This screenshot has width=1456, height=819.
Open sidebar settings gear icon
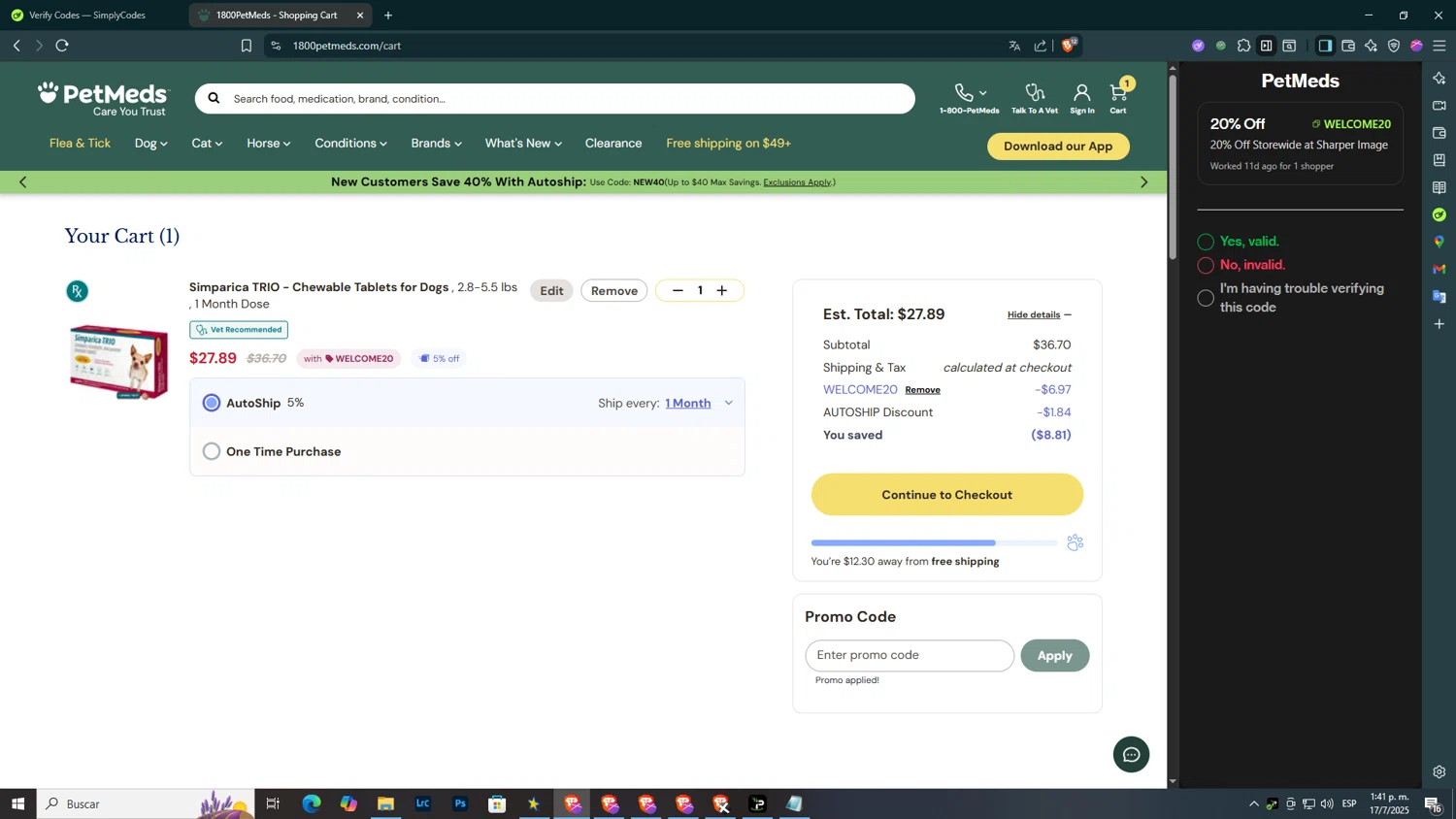[1439, 772]
